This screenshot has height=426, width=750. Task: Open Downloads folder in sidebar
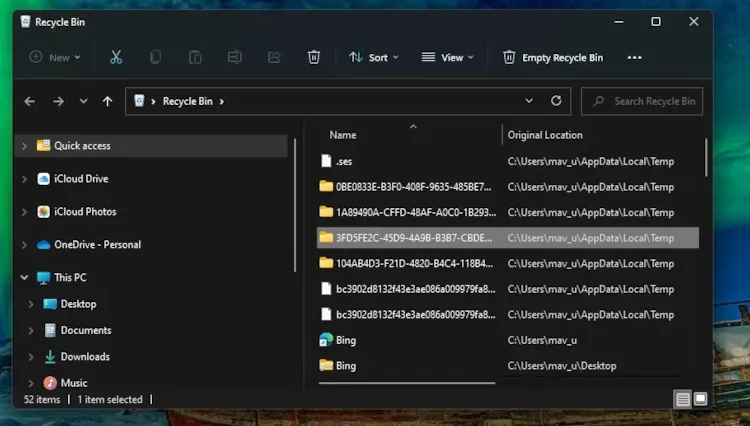click(x=85, y=357)
